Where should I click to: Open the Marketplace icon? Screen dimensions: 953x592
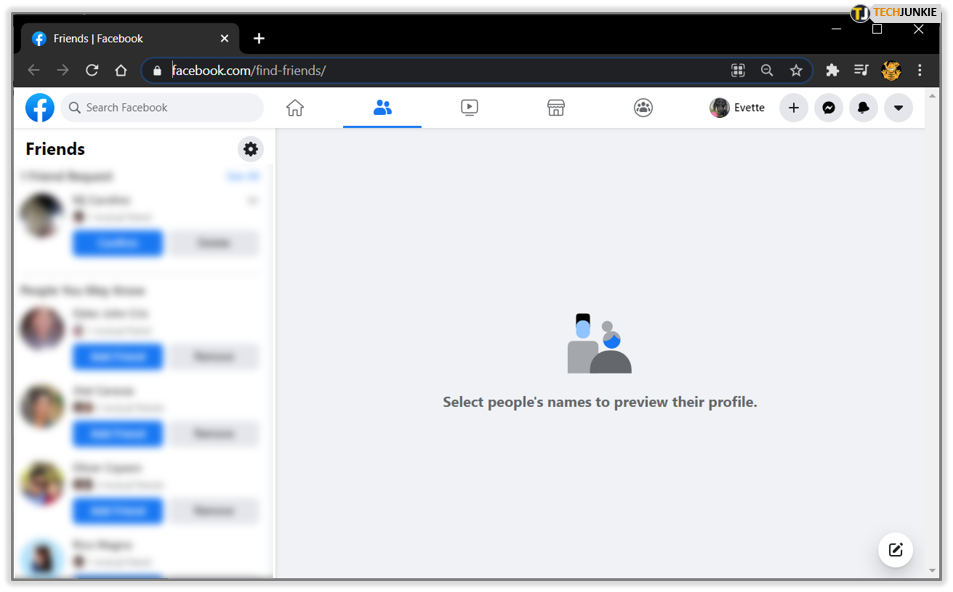pyautogui.click(x=555, y=107)
